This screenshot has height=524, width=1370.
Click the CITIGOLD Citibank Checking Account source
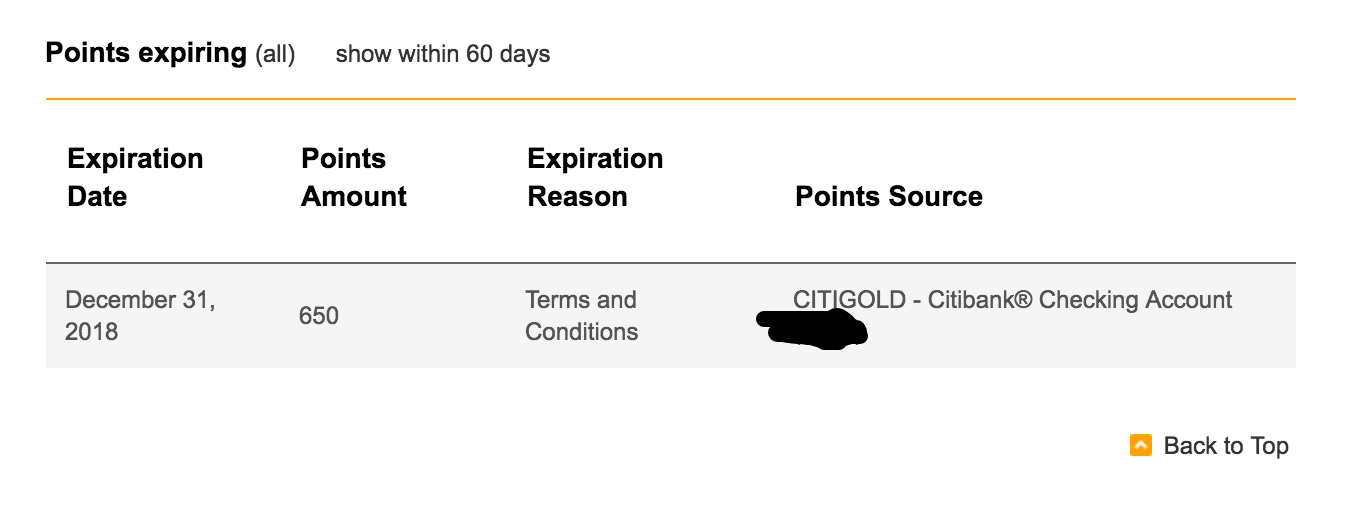[1013, 300]
